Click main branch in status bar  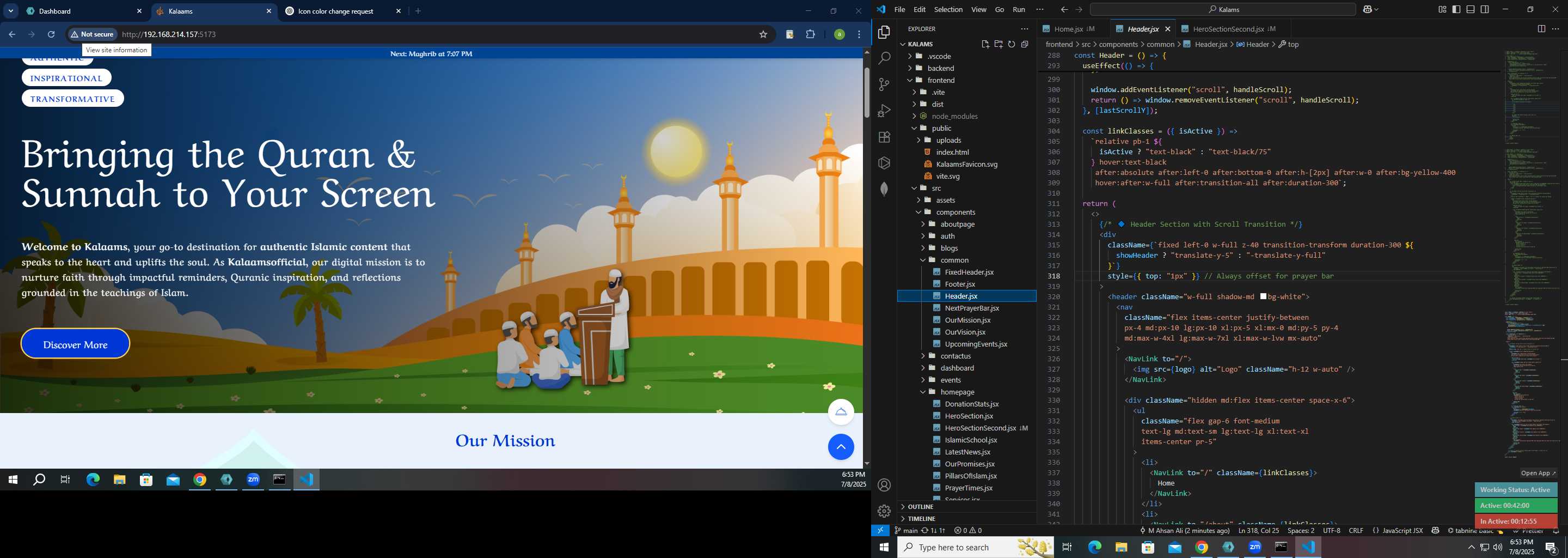(x=906, y=531)
